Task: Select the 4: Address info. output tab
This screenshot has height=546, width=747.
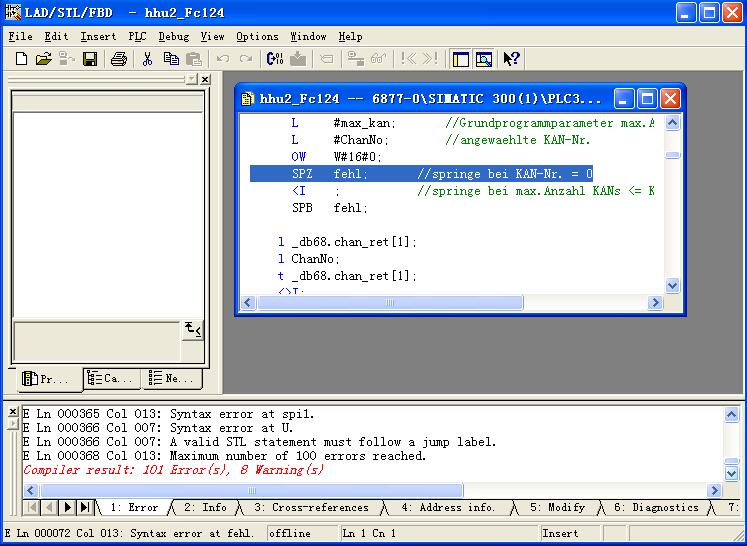Action: (448, 507)
